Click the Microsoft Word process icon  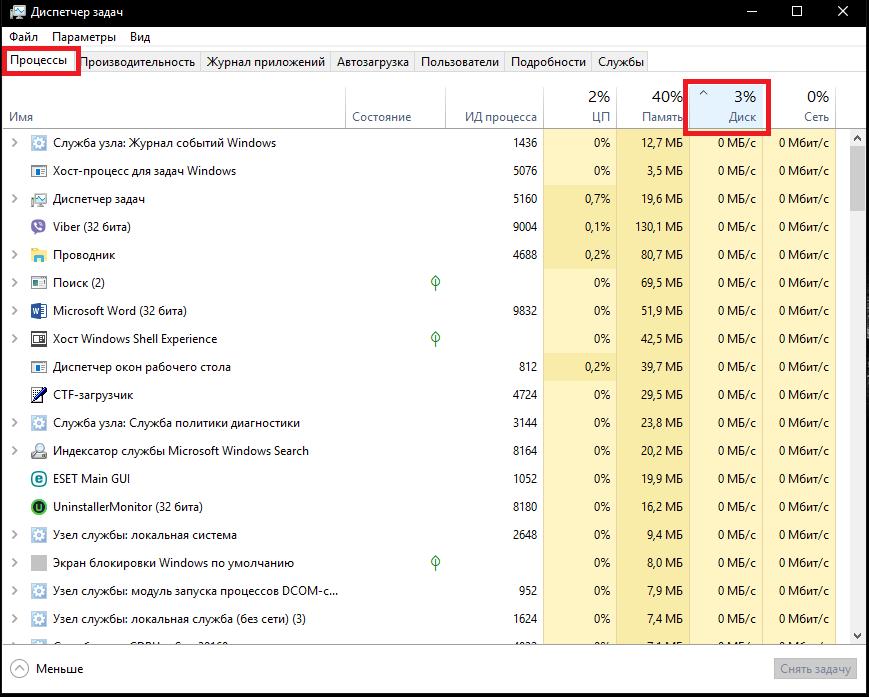click(38, 311)
